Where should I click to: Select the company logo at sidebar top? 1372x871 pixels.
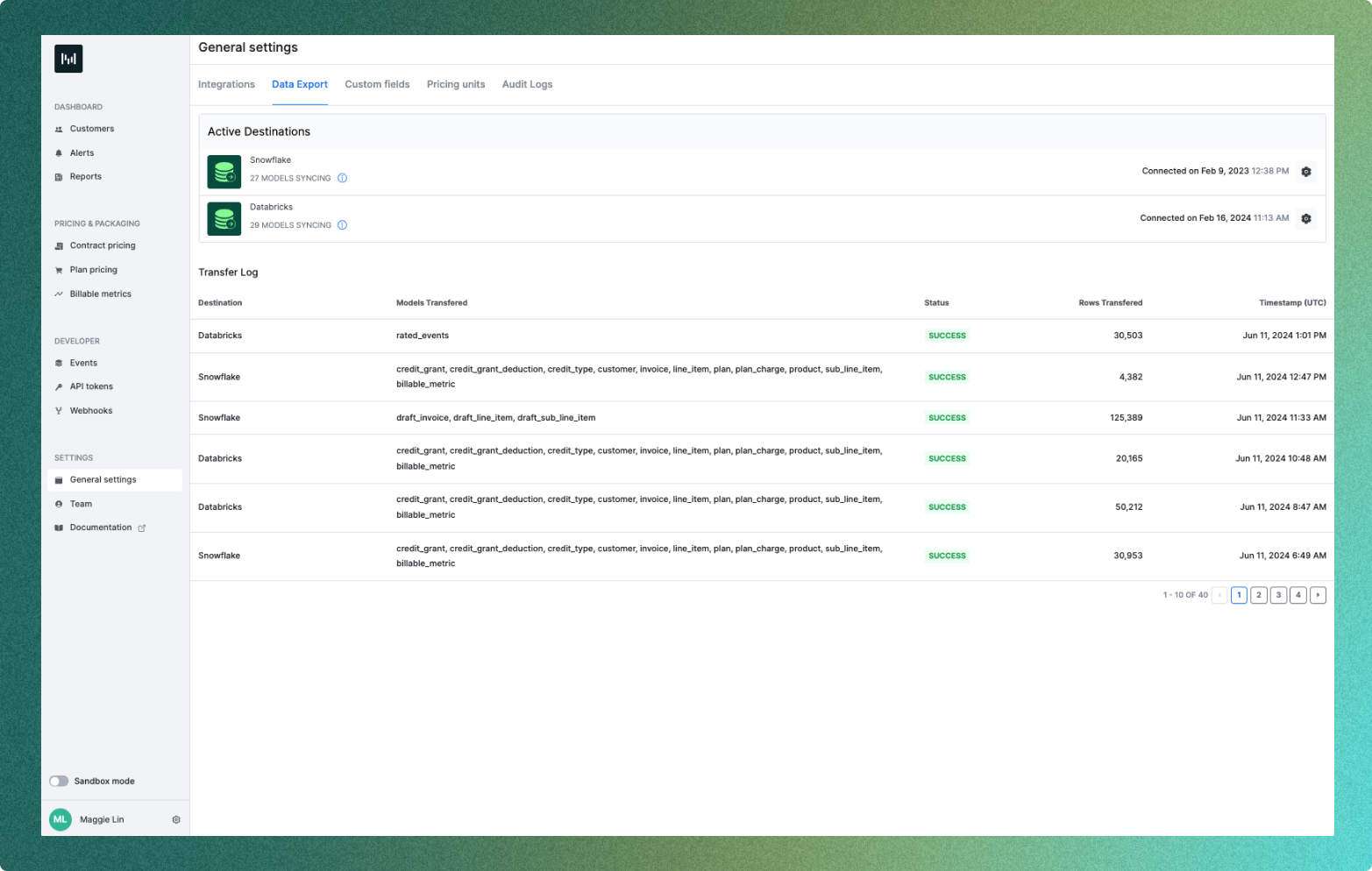(x=68, y=58)
